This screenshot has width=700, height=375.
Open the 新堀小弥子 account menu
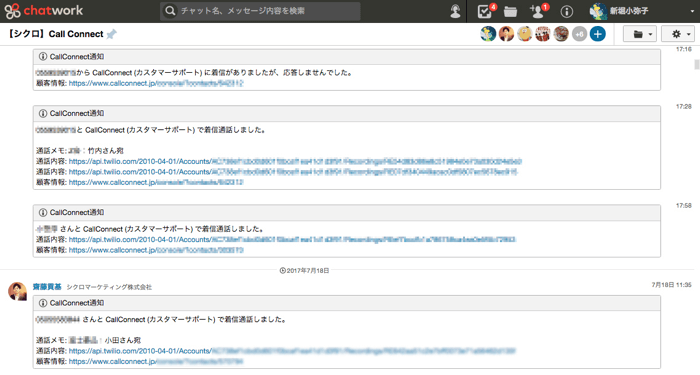[x=642, y=11]
